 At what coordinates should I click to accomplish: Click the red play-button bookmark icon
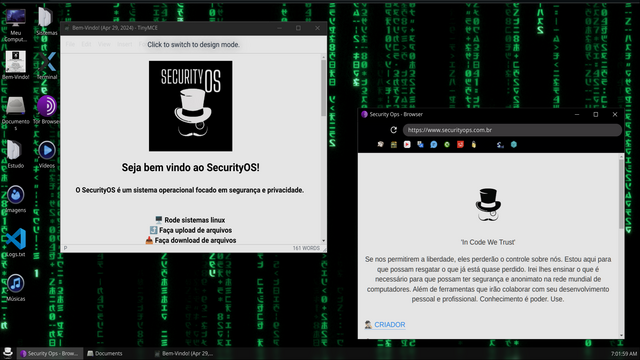[x=407, y=144]
